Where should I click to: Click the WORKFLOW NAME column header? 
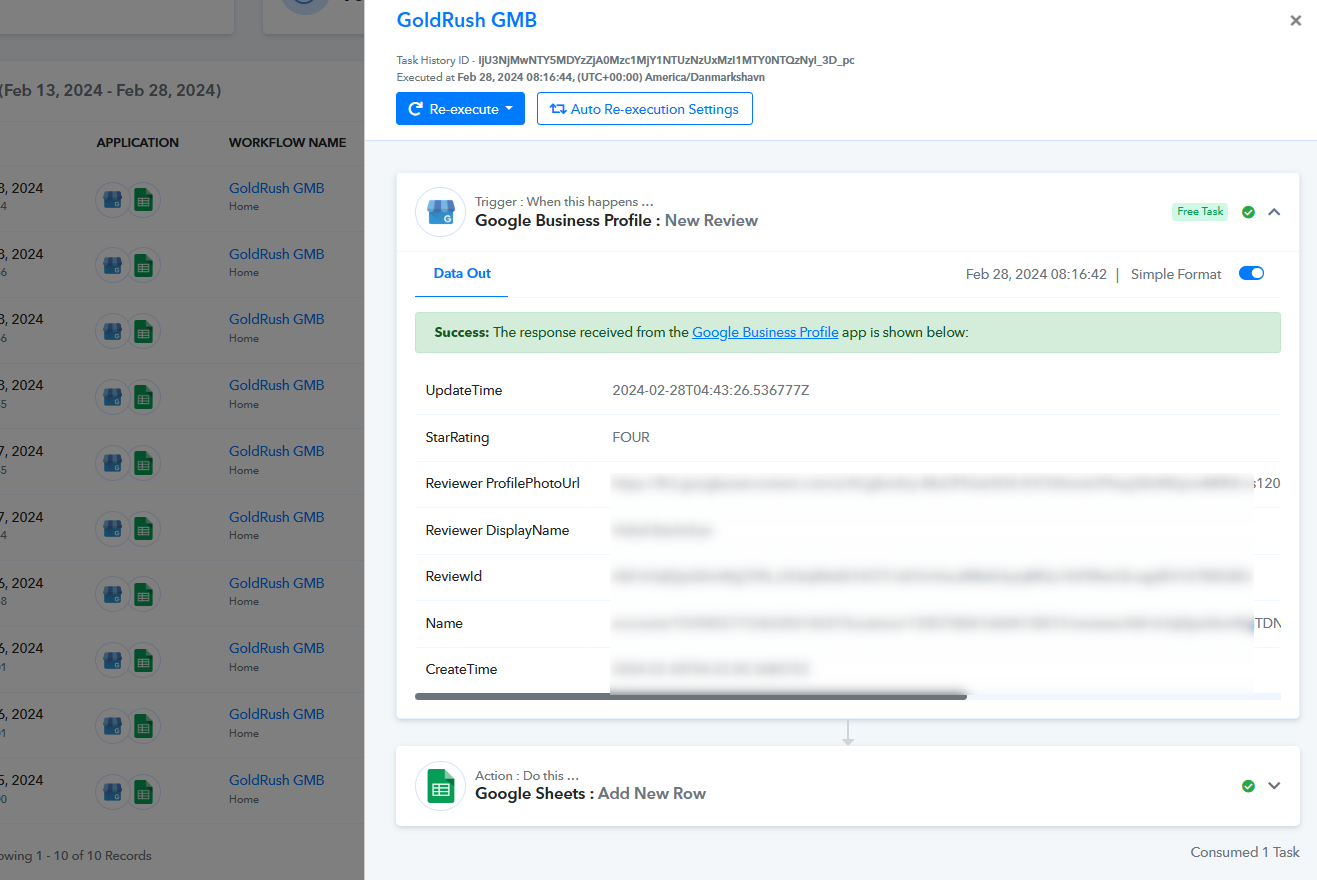tap(288, 143)
